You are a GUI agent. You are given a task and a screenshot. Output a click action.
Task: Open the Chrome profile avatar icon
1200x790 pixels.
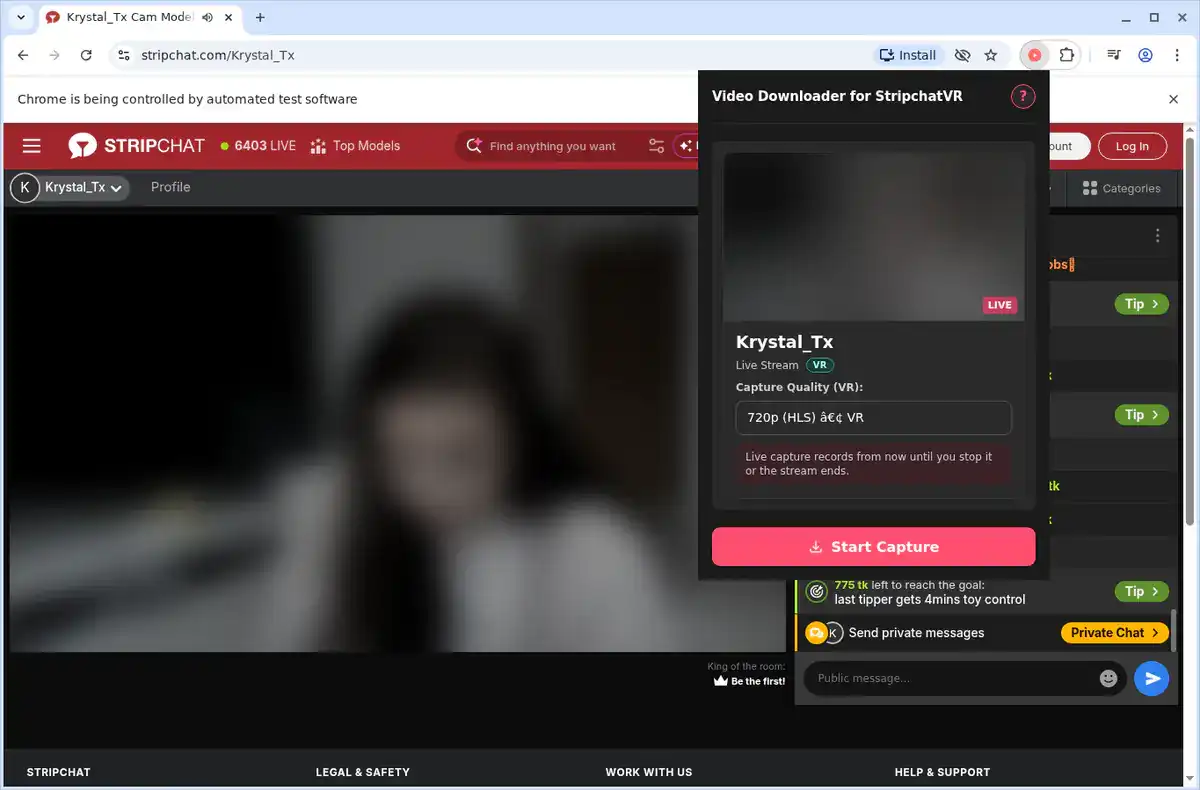[x=1145, y=55]
